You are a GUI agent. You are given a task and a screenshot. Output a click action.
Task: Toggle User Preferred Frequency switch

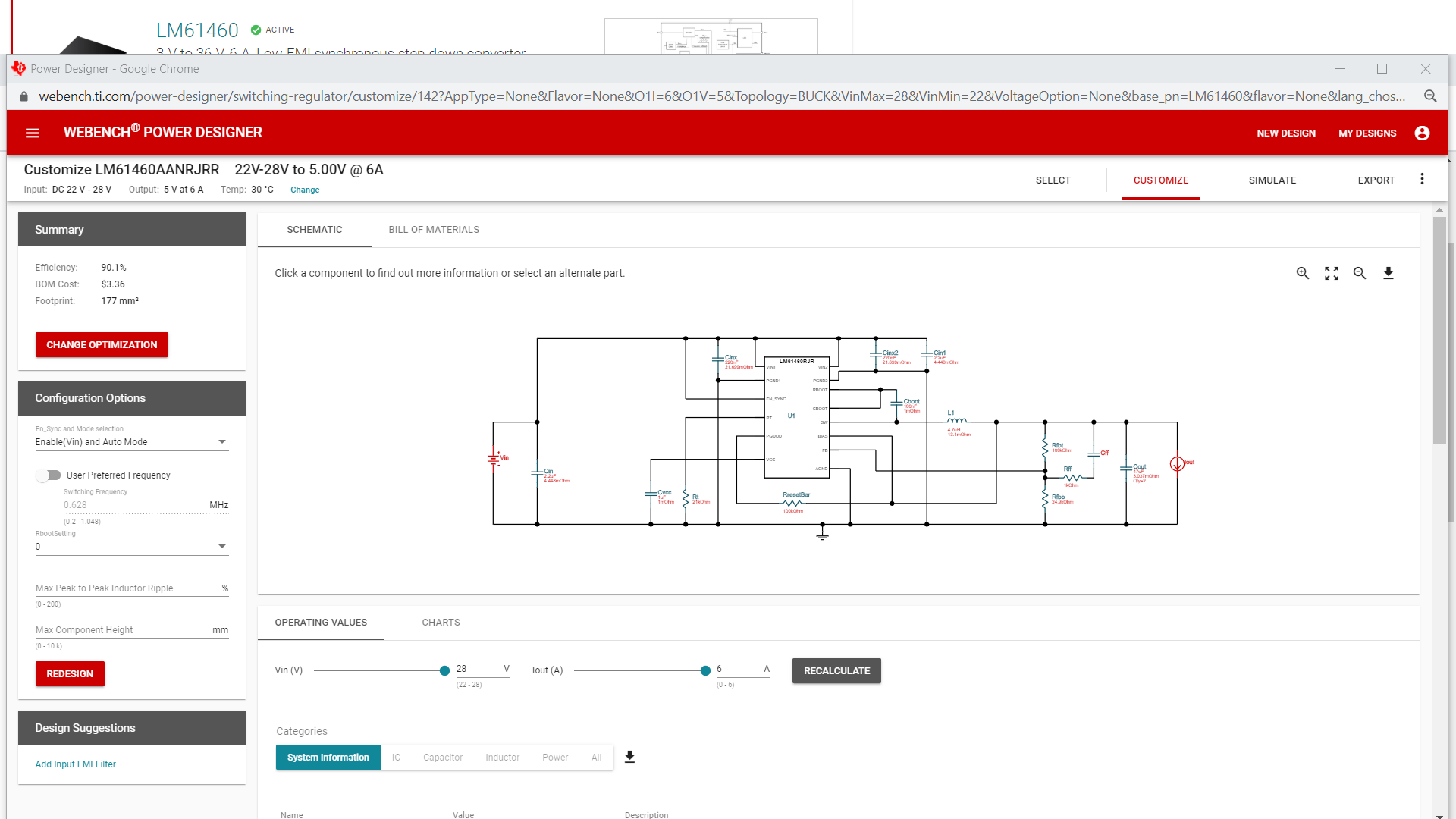click(x=49, y=475)
